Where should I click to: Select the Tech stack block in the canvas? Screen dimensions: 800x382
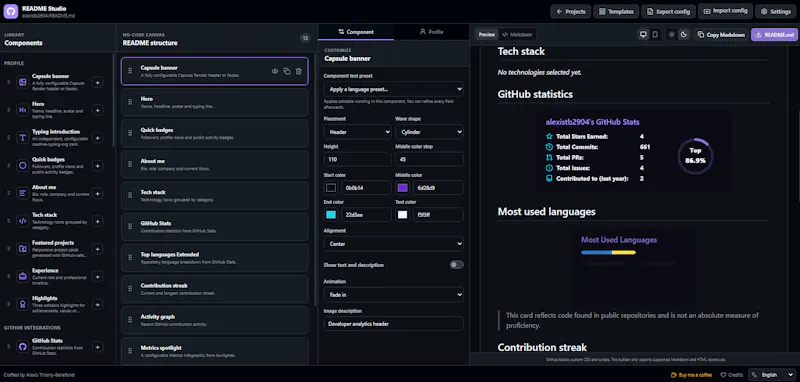pos(215,196)
